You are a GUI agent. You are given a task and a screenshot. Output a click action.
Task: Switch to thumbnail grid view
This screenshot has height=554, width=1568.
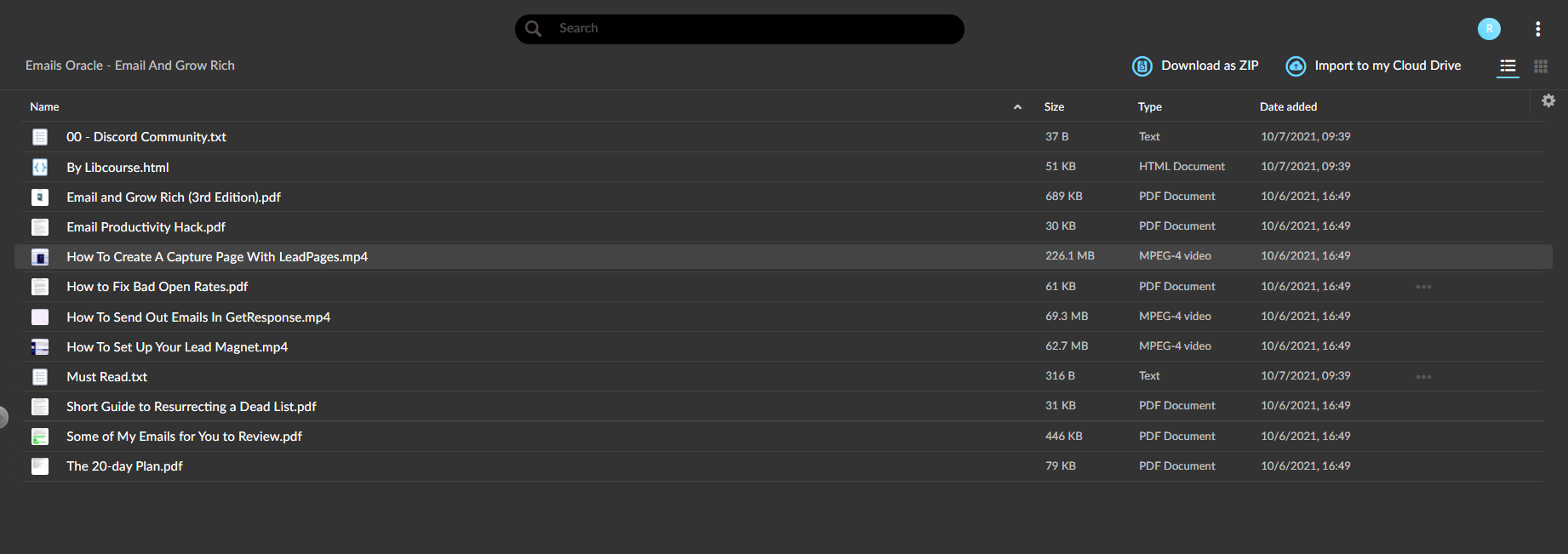click(1541, 66)
